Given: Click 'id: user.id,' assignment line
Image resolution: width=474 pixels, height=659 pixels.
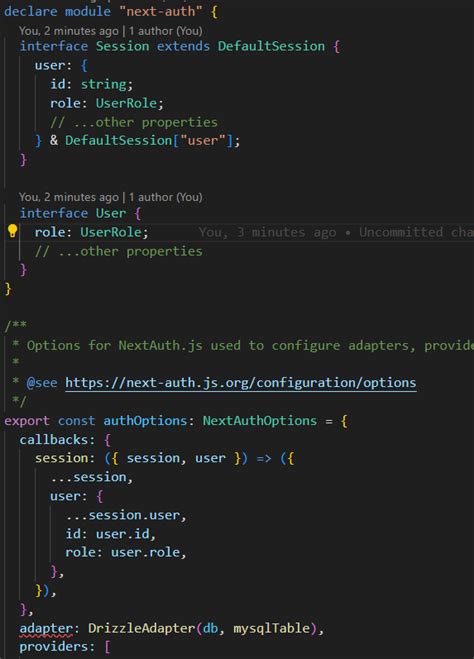Looking at the screenshot, I should [x=111, y=534].
